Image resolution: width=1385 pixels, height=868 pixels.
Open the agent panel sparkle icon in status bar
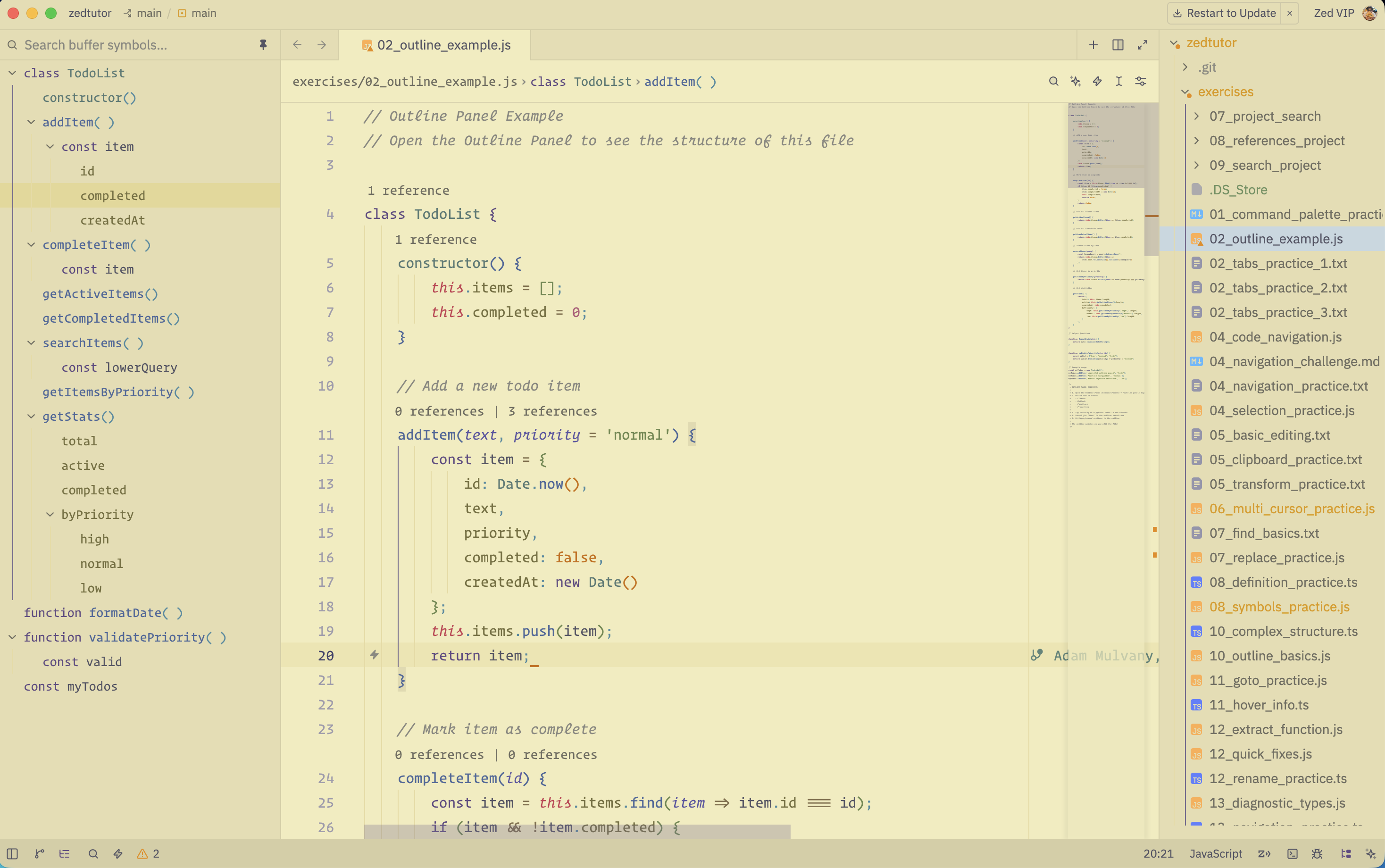[x=1371, y=854]
